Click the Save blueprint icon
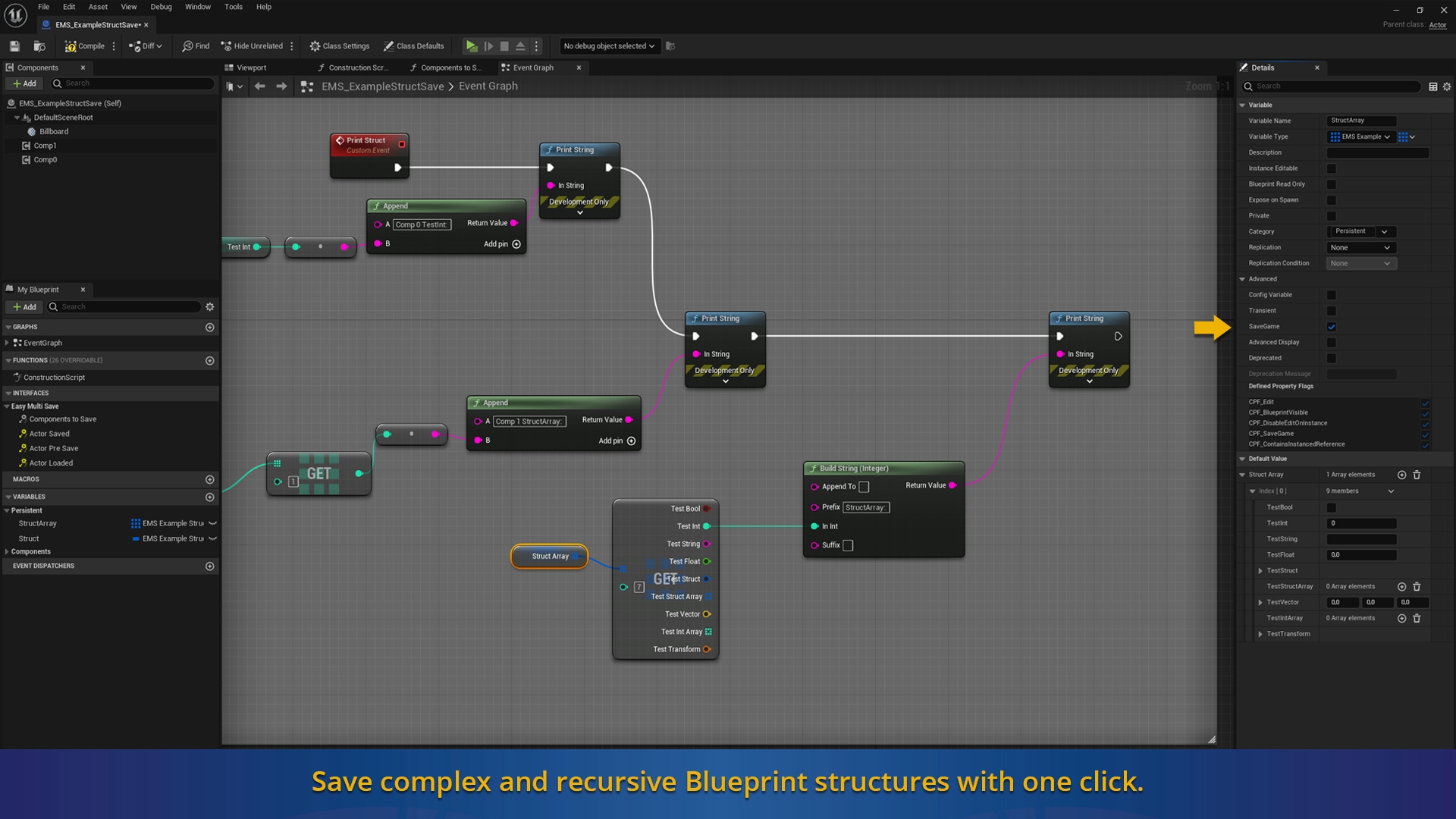Viewport: 1456px width, 819px height. (14, 45)
